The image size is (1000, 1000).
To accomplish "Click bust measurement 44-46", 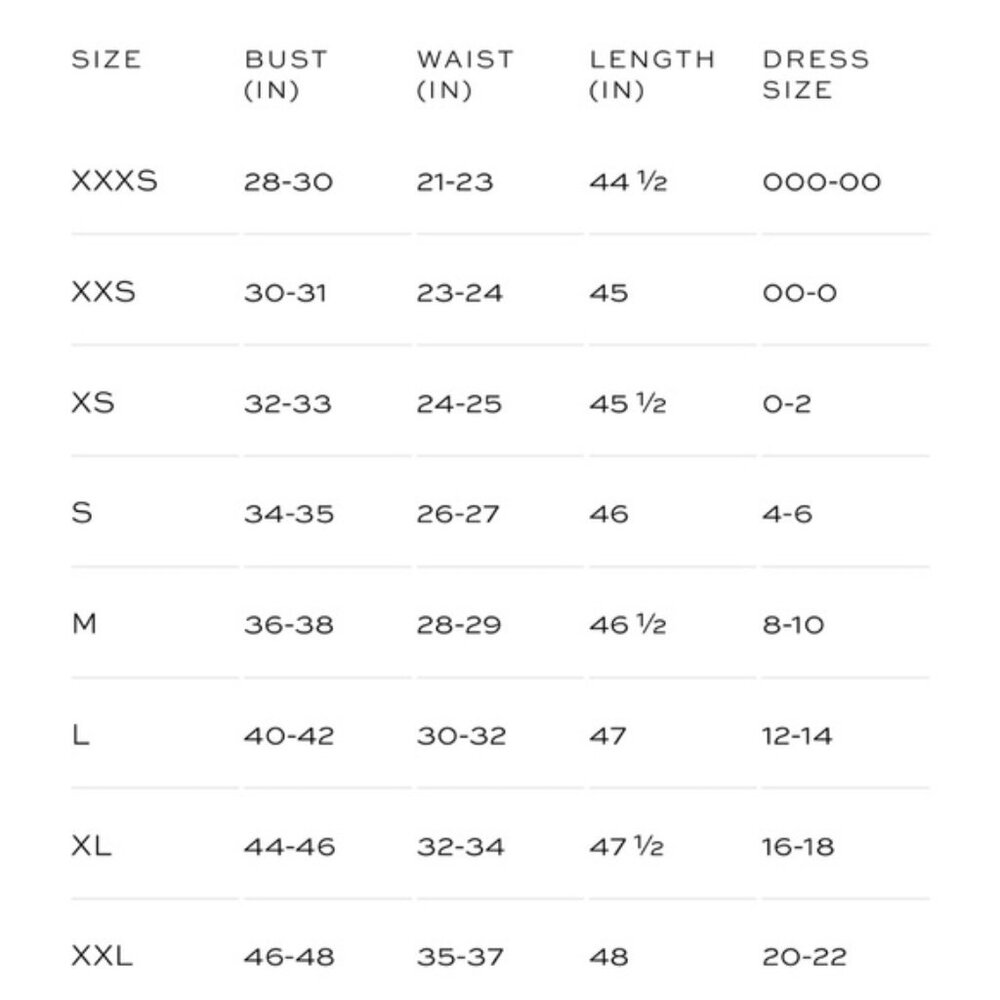I will [289, 847].
